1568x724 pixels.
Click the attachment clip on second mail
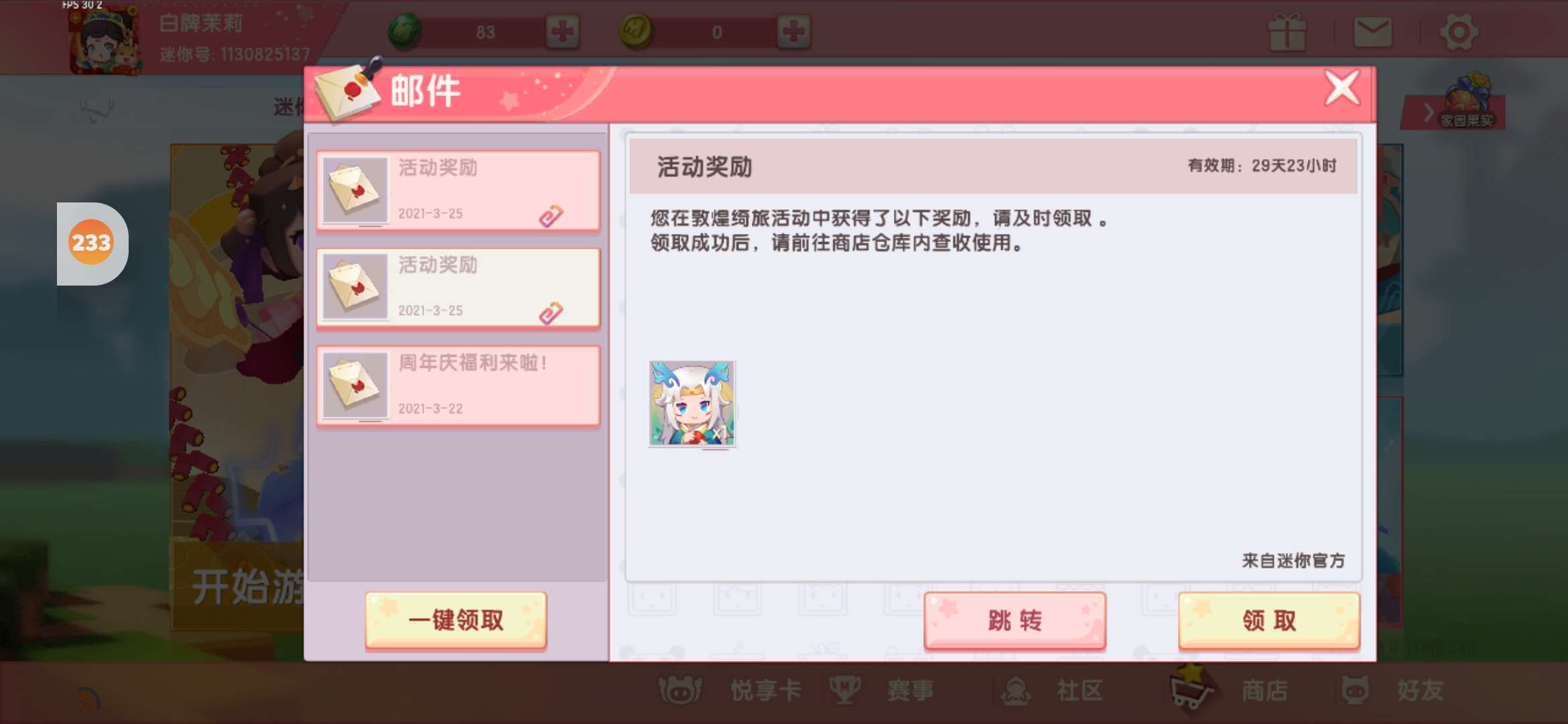[x=551, y=313]
